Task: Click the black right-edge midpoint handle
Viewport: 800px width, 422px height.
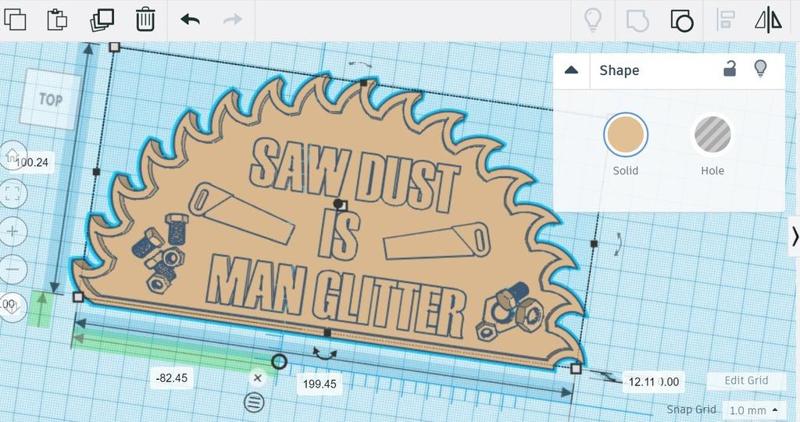Action: click(594, 244)
